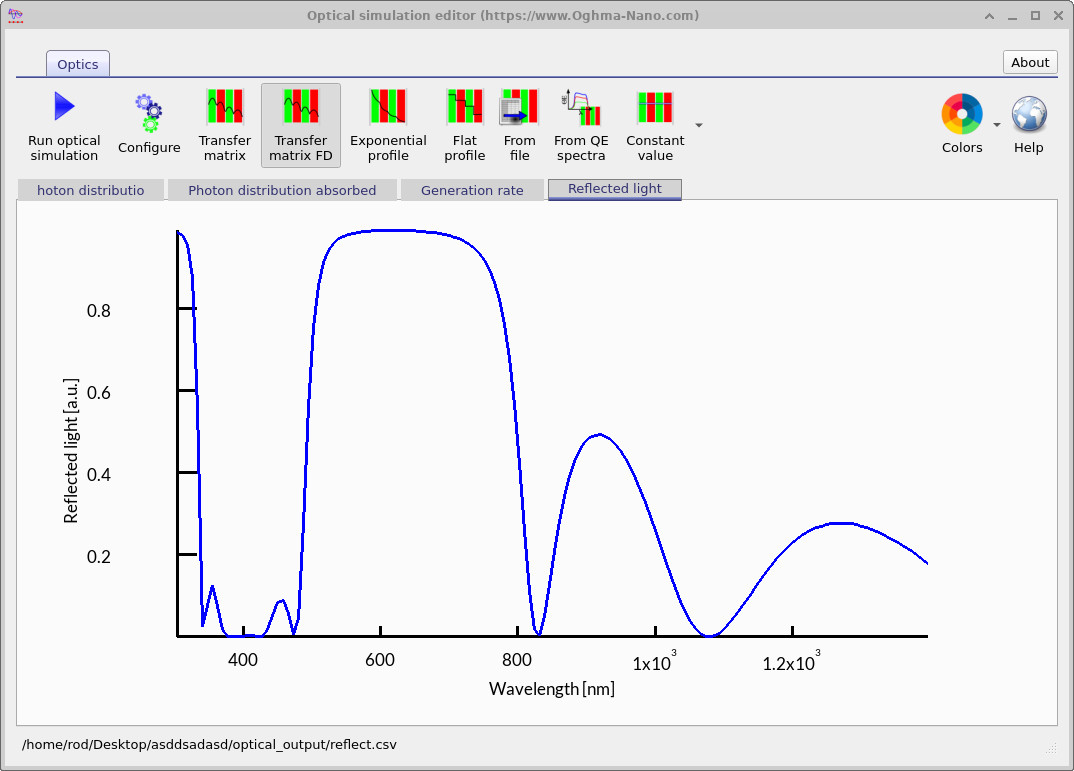Choose the Exponential profile model
Image resolution: width=1074 pixels, height=771 pixels.
pyautogui.click(x=388, y=125)
